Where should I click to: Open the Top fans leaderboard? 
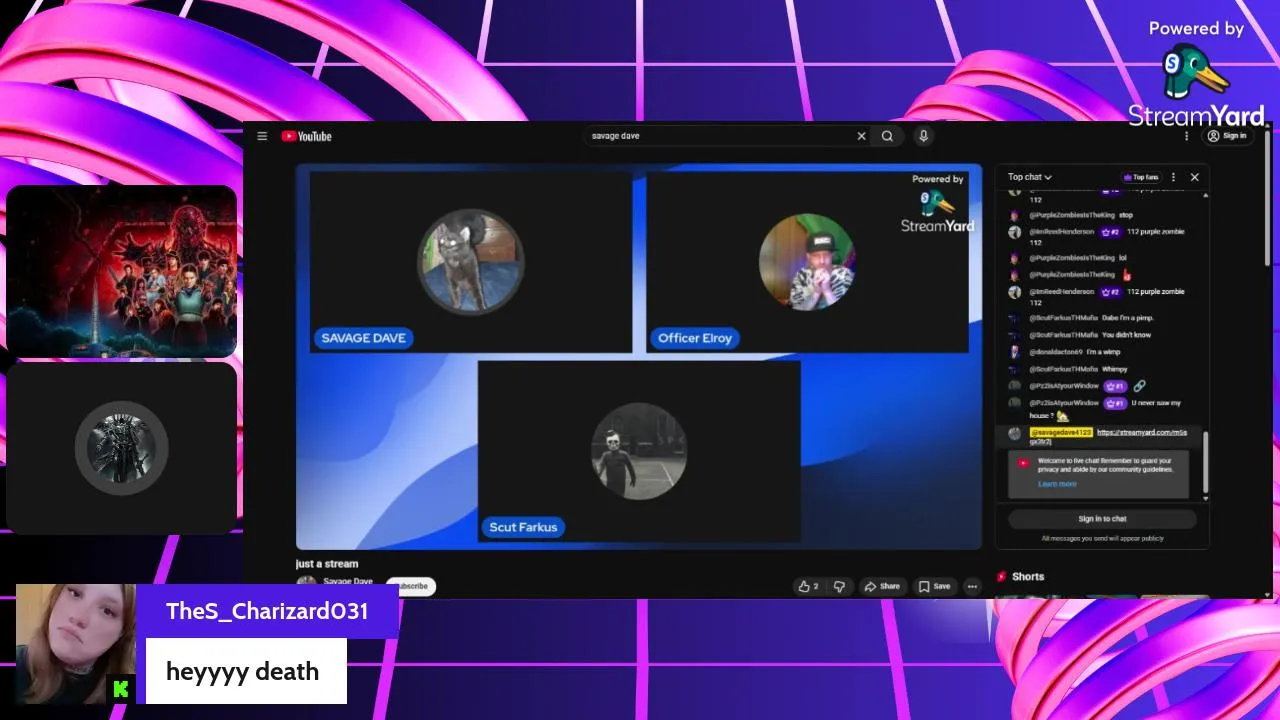[1141, 177]
